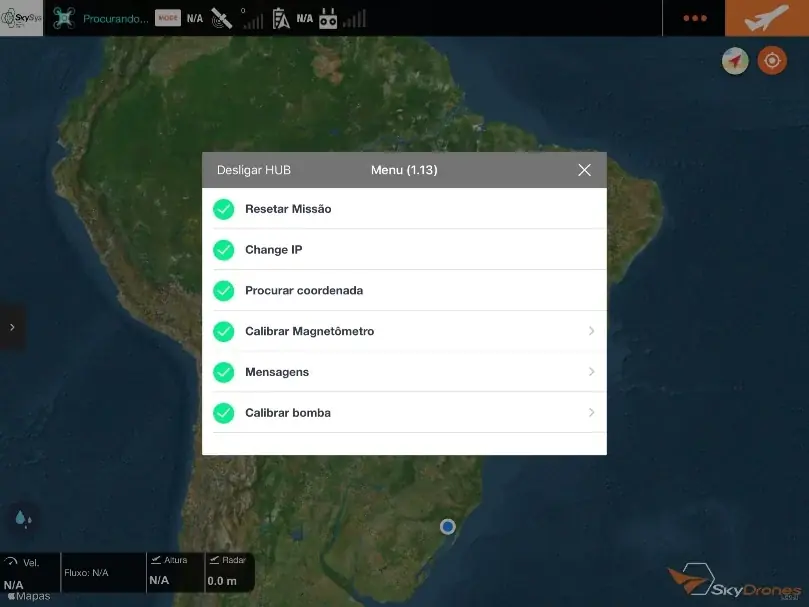
Task: Toggle green check beside Calibrar Magnetômetro
Action: [223, 331]
